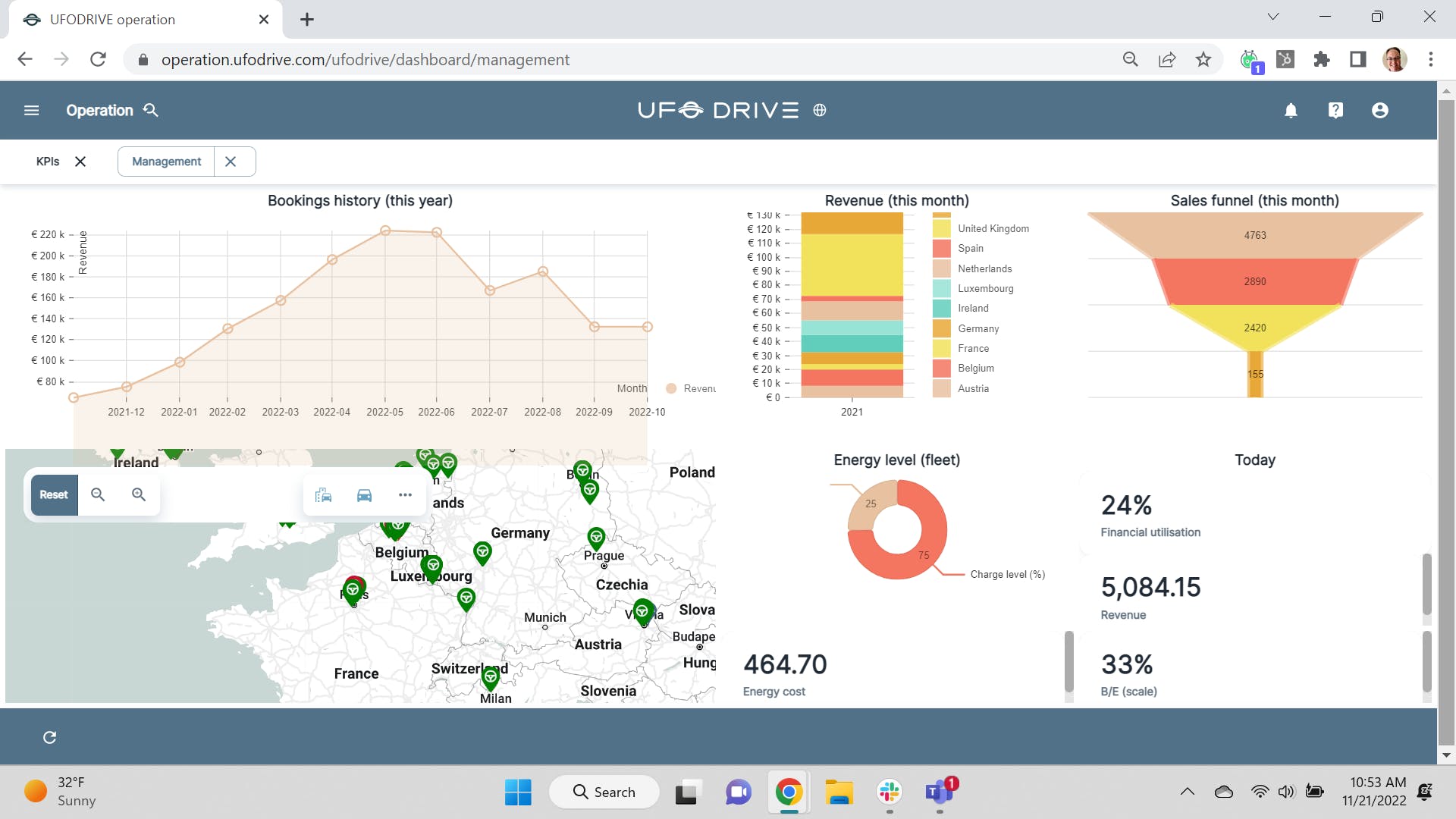Open the browser tab search chevron

coord(1273,17)
